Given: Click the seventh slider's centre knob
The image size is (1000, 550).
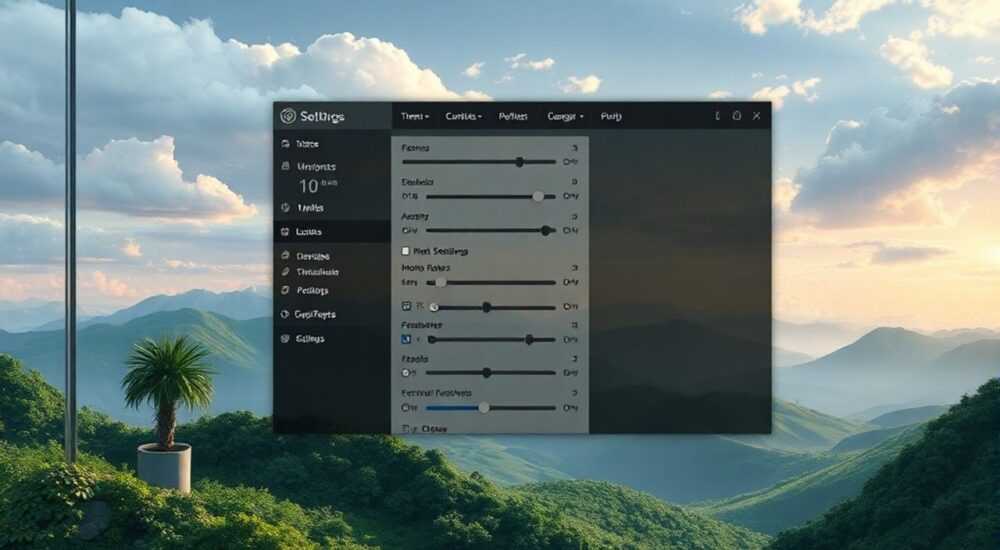Looking at the screenshot, I should click(x=487, y=373).
